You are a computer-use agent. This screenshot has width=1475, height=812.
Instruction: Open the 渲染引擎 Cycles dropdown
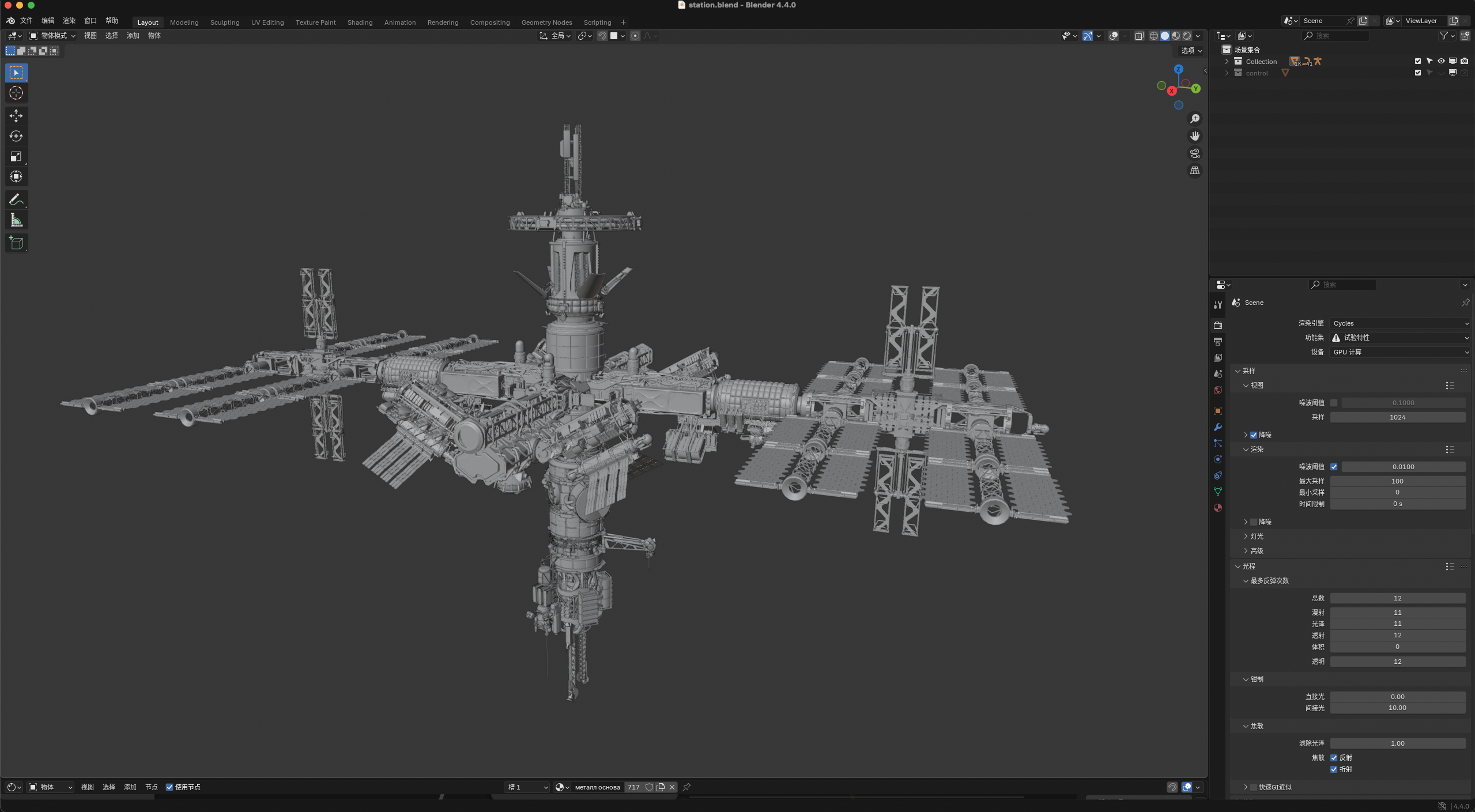click(x=1400, y=323)
